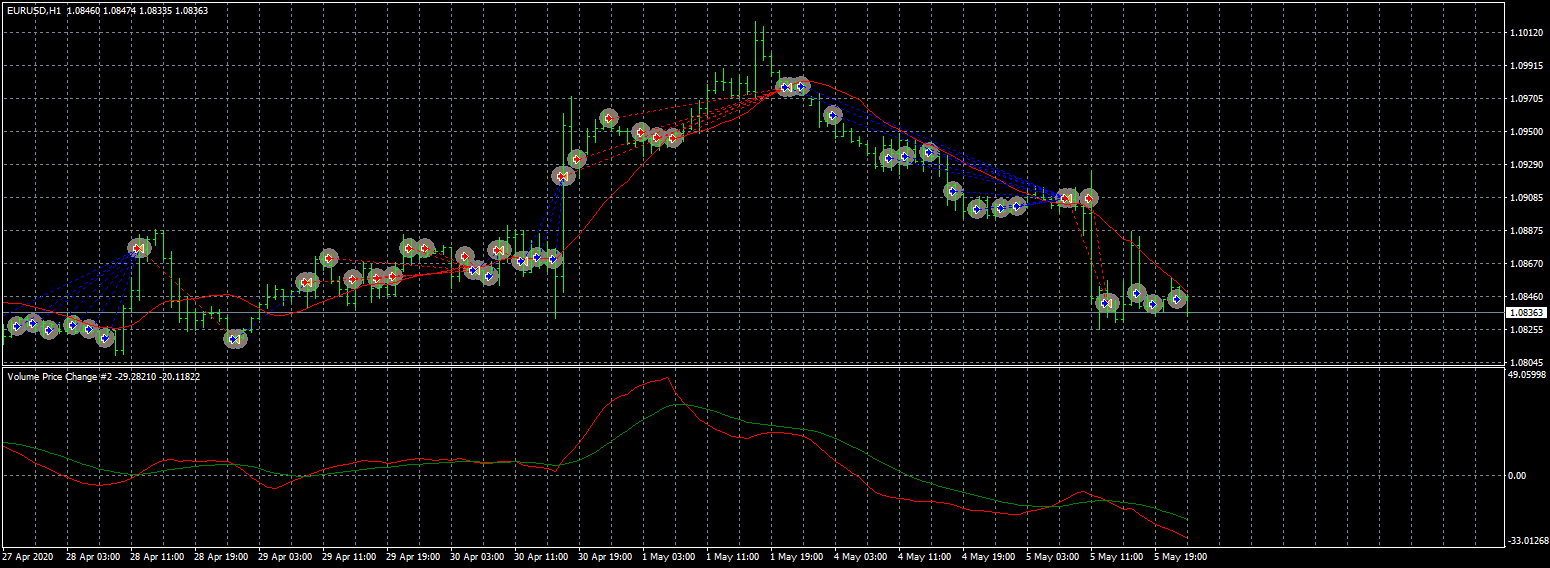Click the 30 Apr 19:00 time label
Screen dimensions: 1550x568
605,555
